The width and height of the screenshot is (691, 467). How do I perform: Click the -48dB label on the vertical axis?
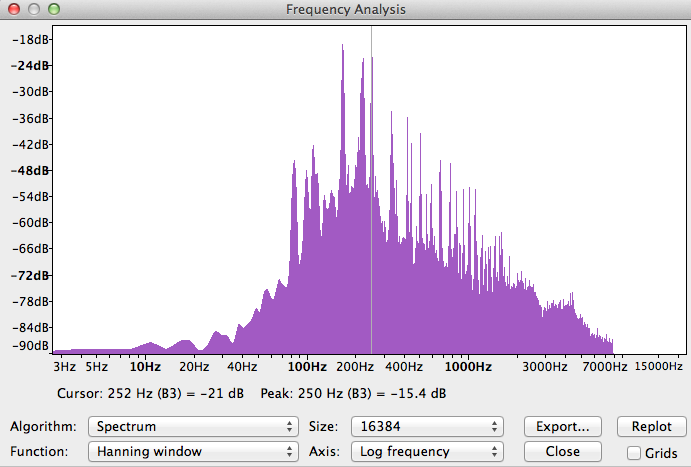click(x=34, y=170)
